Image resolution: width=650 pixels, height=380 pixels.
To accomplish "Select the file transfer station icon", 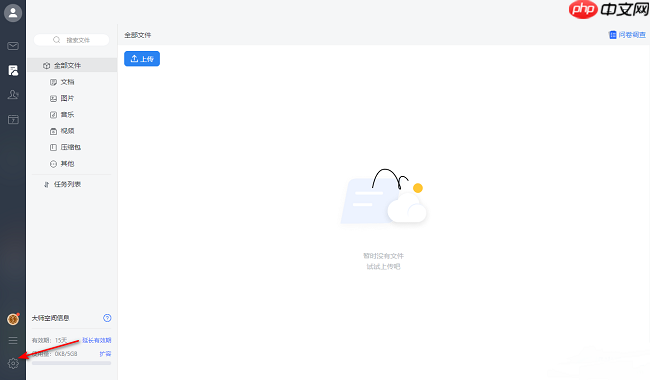I will (x=13, y=70).
